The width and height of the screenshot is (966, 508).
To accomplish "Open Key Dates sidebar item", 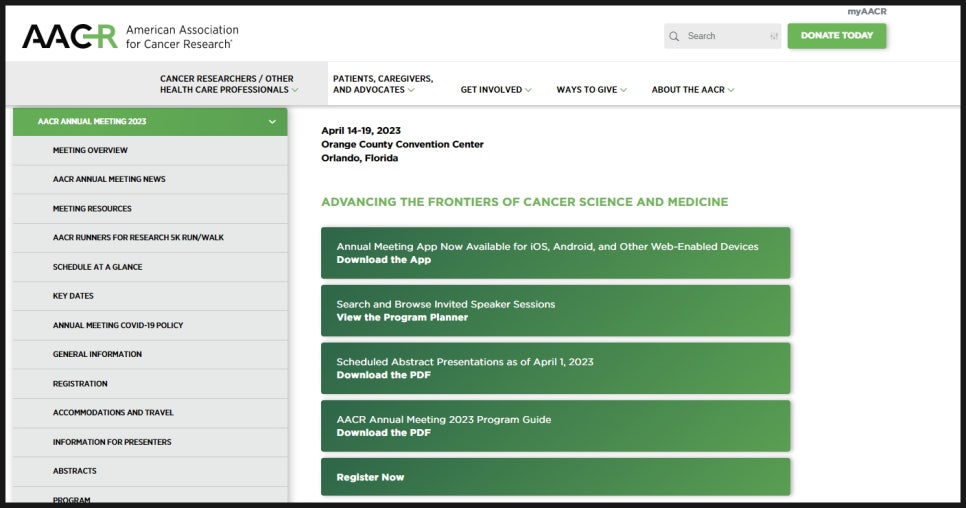I will tap(150, 296).
